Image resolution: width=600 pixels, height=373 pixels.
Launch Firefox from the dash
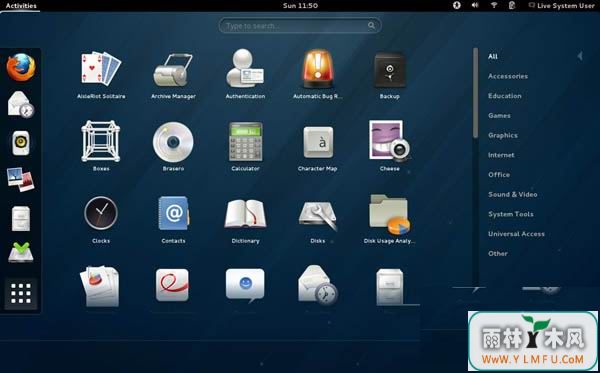(x=21, y=67)
